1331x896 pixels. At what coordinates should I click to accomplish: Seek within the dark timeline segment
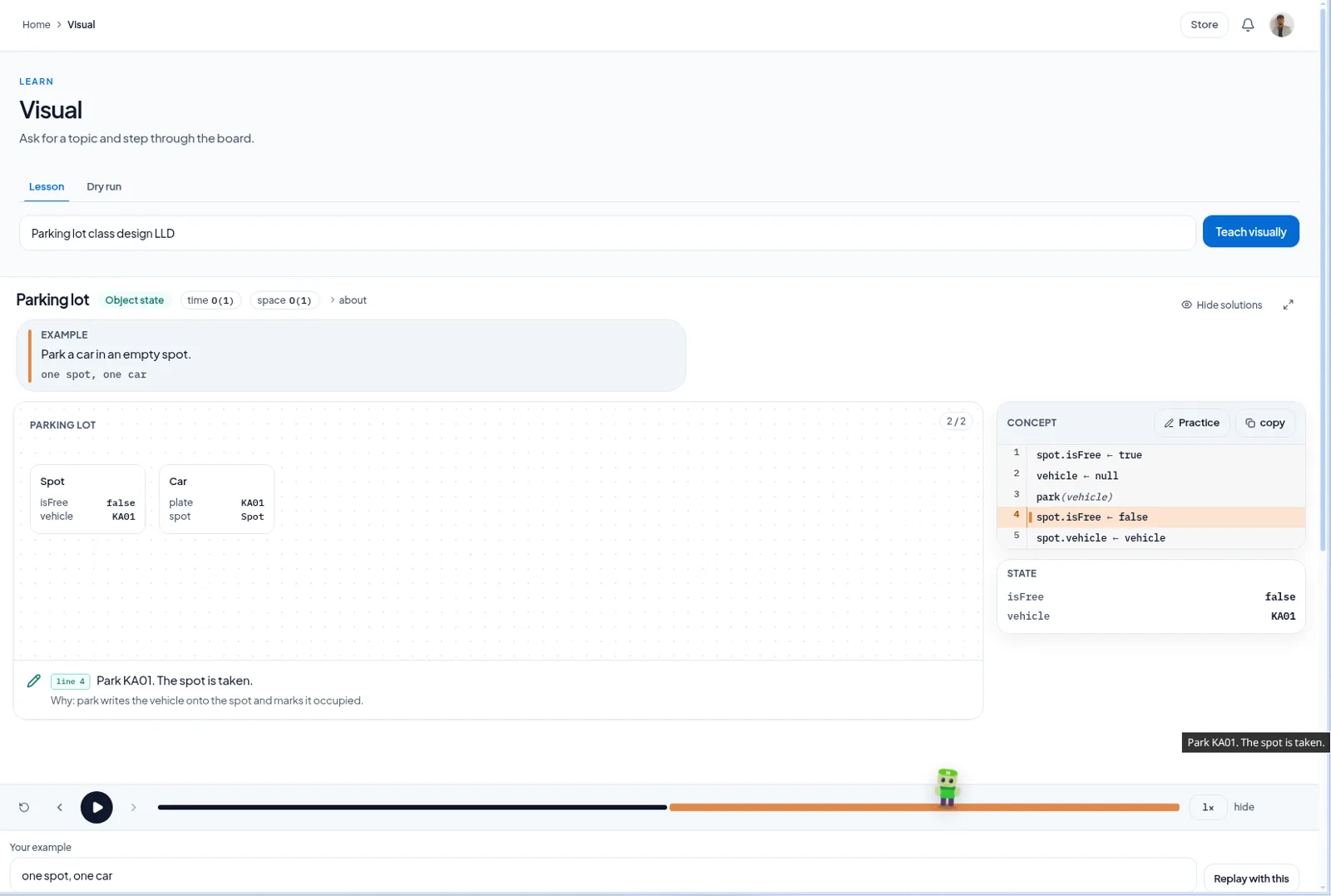pos(413,807)
